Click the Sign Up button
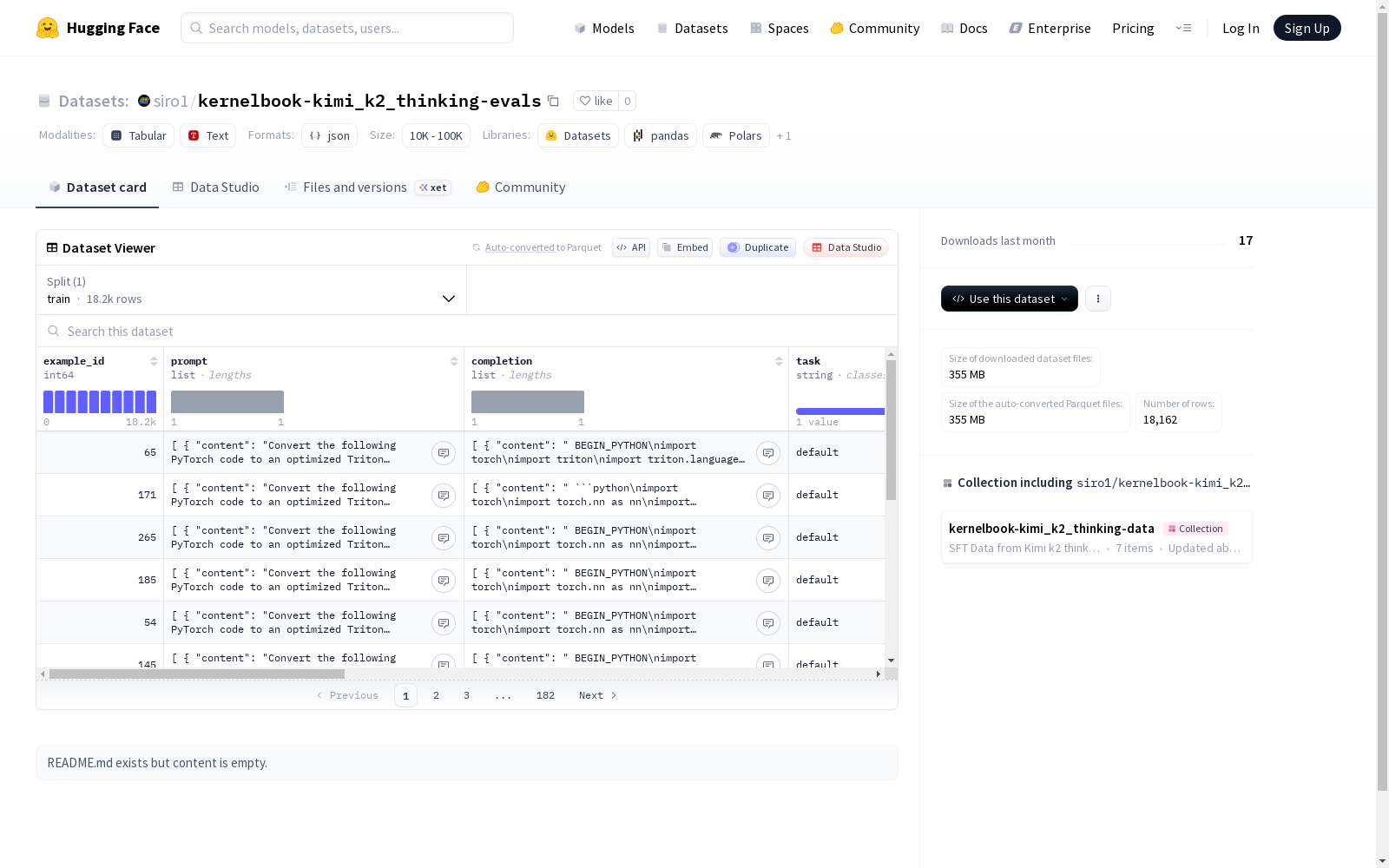This screenshot has height=868, width=1389. coord(1307,28)
